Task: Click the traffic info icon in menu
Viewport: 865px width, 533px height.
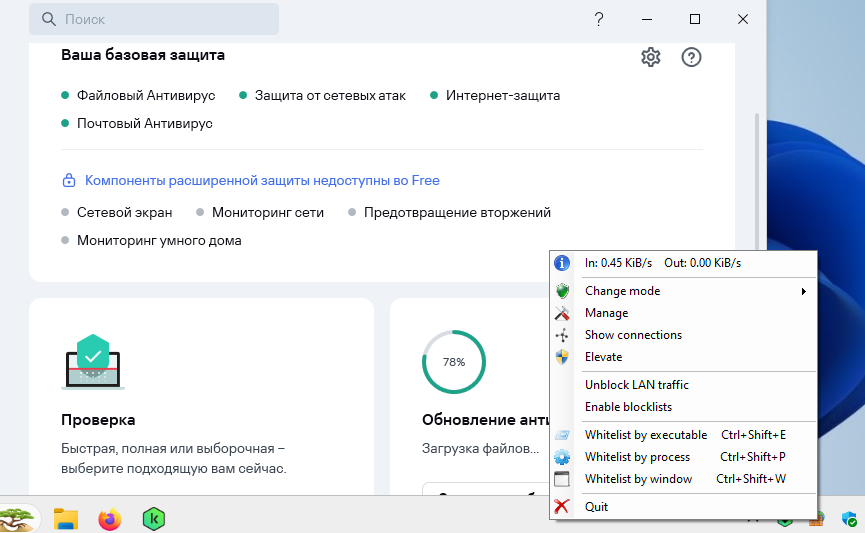Action: pyautogui.click(x=562, y=263)
